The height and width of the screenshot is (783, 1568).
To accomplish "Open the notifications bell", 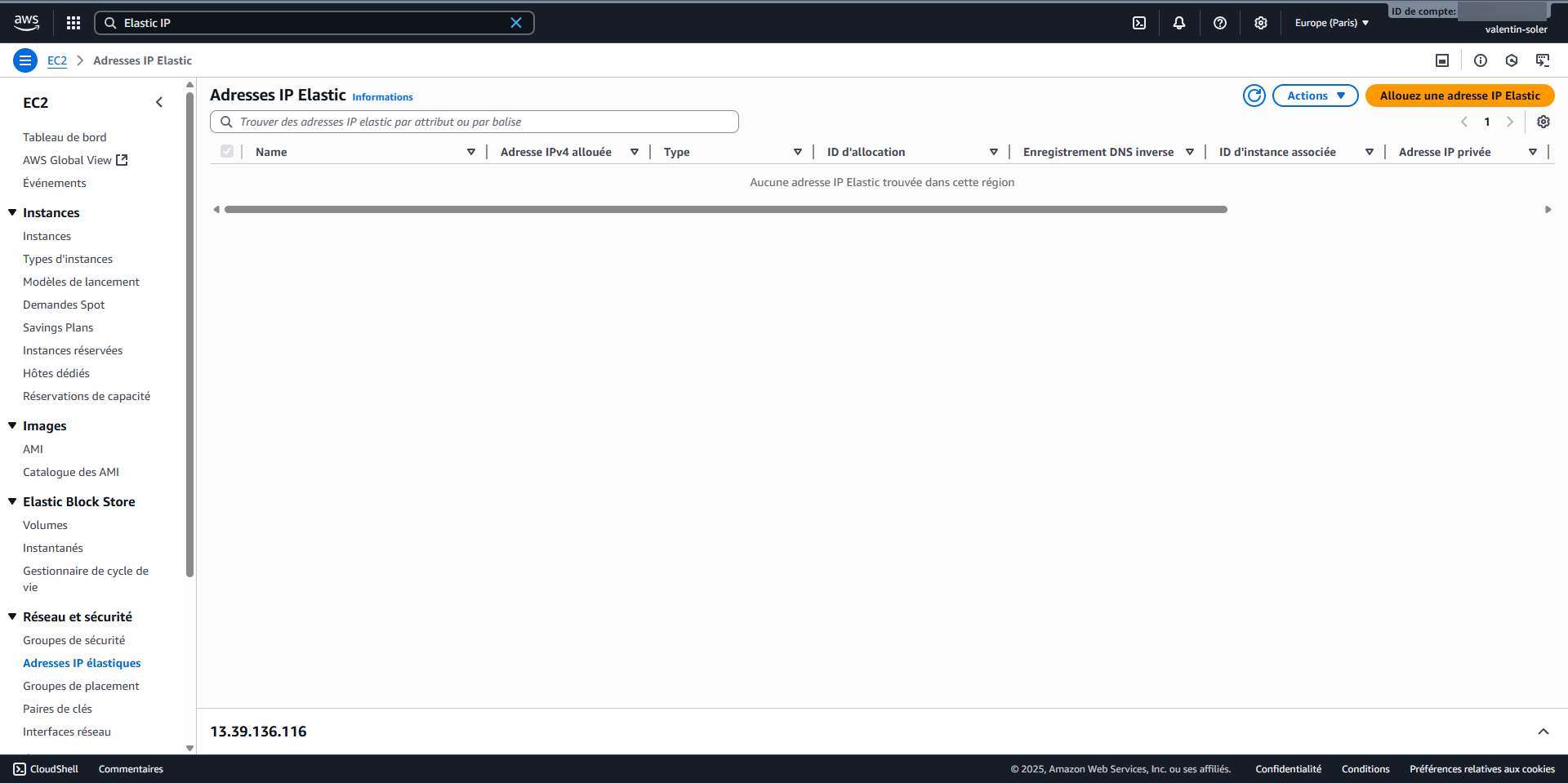I will [x=1179, y=23].
